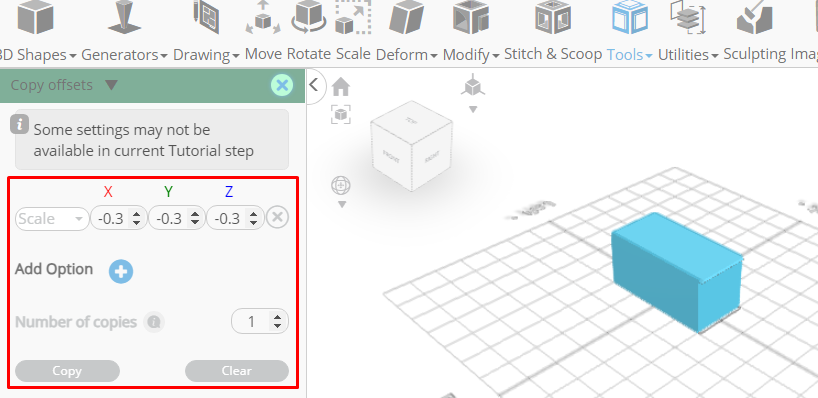The height and width of the screenshot is (398, 818).
Task: Click the Add Option plus button
Action: point(121,271)
